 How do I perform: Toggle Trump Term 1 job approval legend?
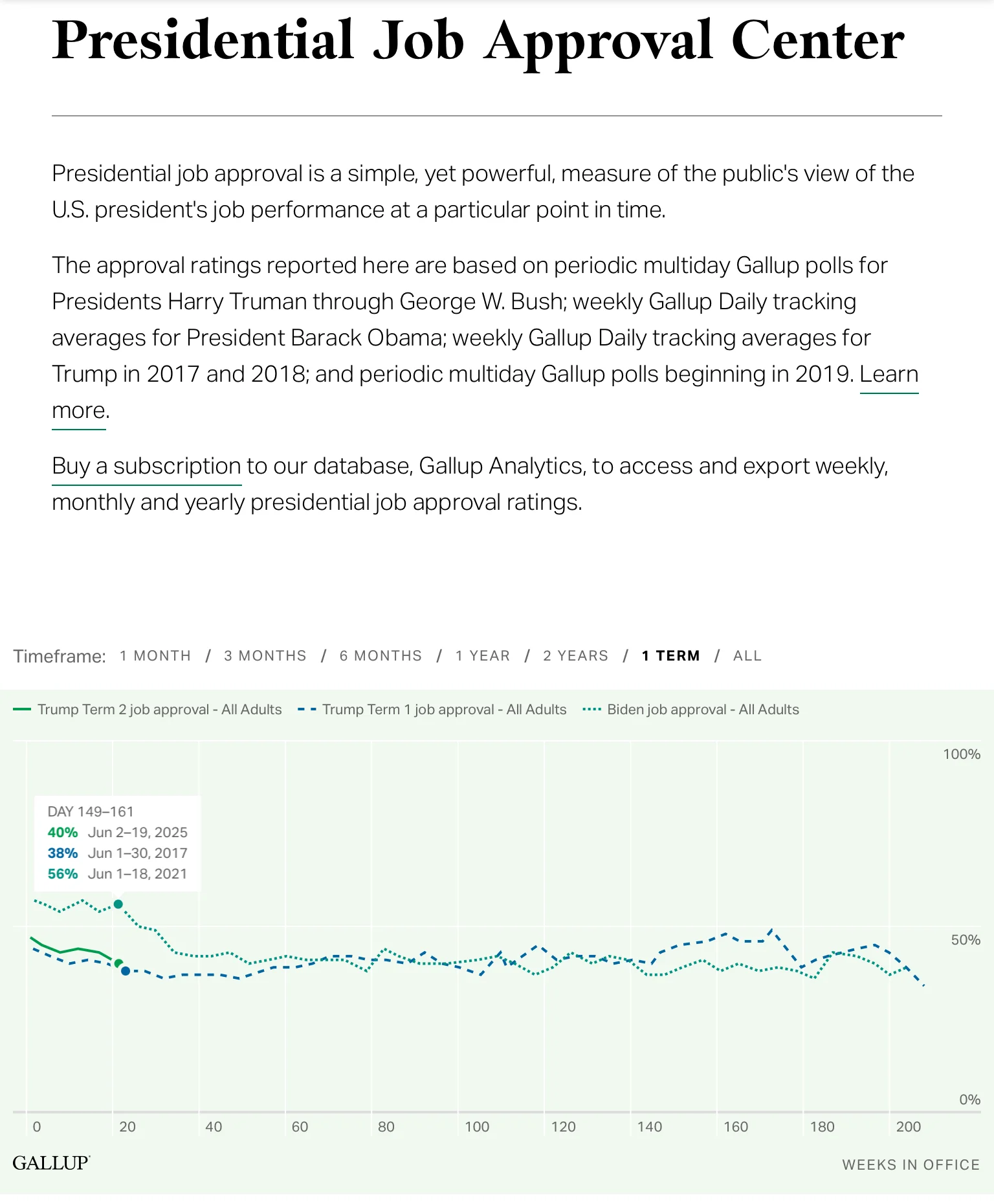tap(444, 710)
